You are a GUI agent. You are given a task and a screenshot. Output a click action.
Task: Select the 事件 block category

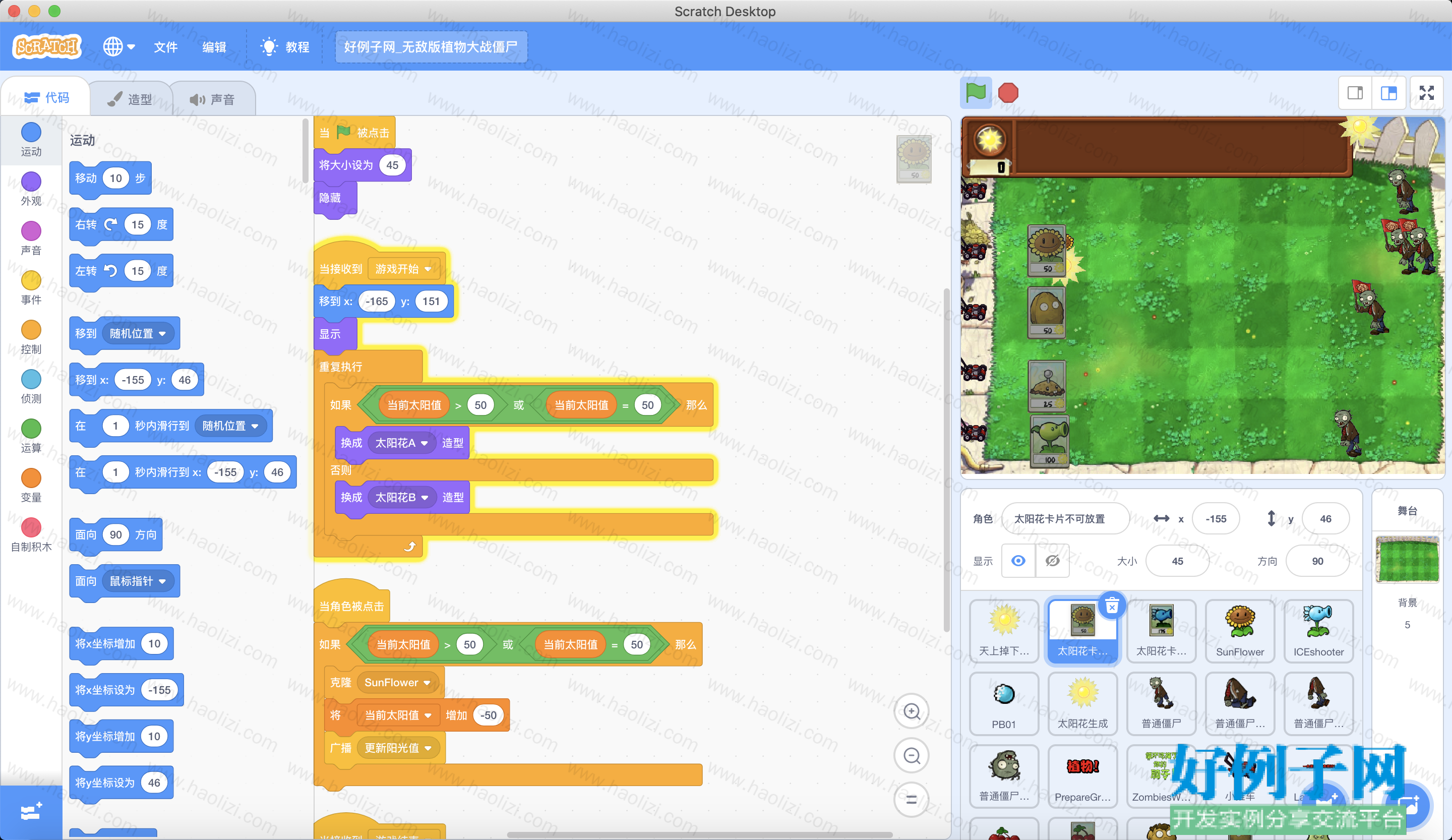click(31, 288)
